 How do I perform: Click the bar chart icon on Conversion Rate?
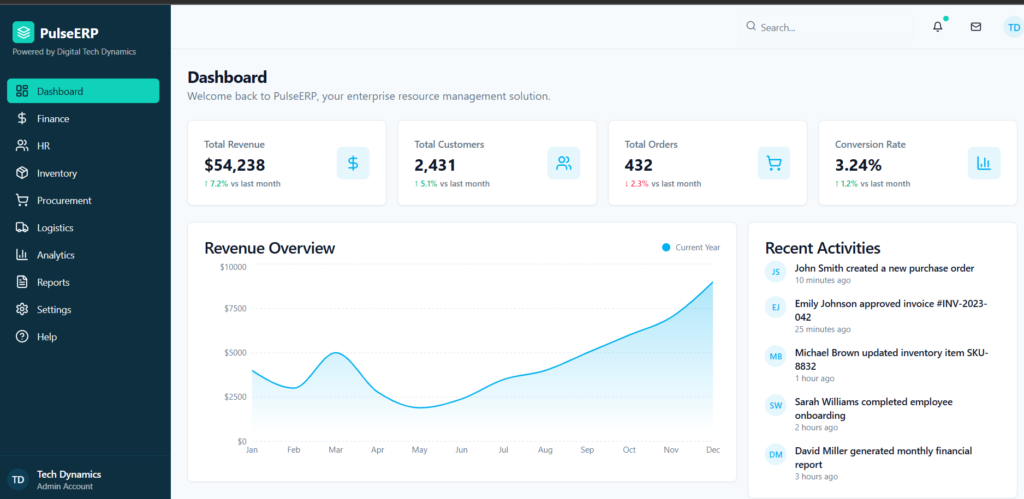point(984,163)
